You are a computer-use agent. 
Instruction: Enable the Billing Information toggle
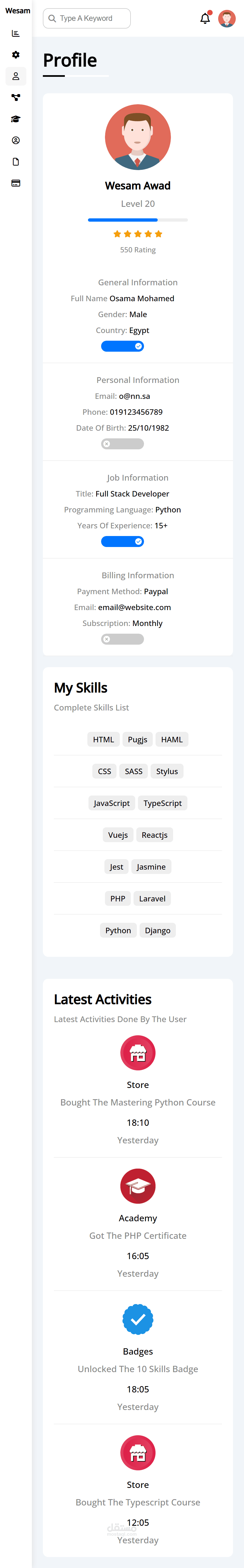coord(123,639)
